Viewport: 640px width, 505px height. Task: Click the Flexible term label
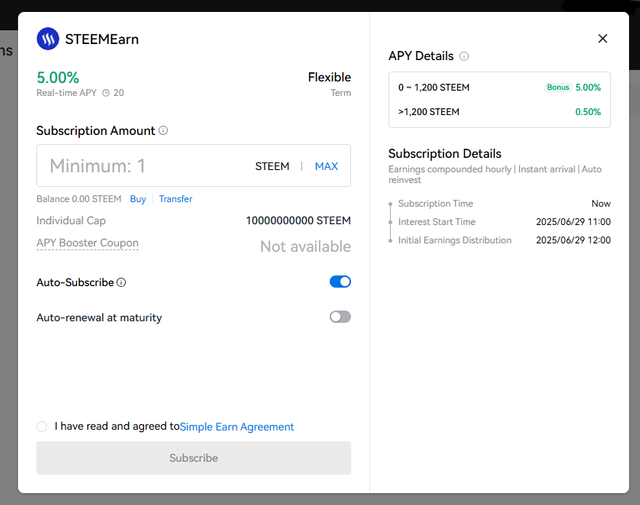329,77
